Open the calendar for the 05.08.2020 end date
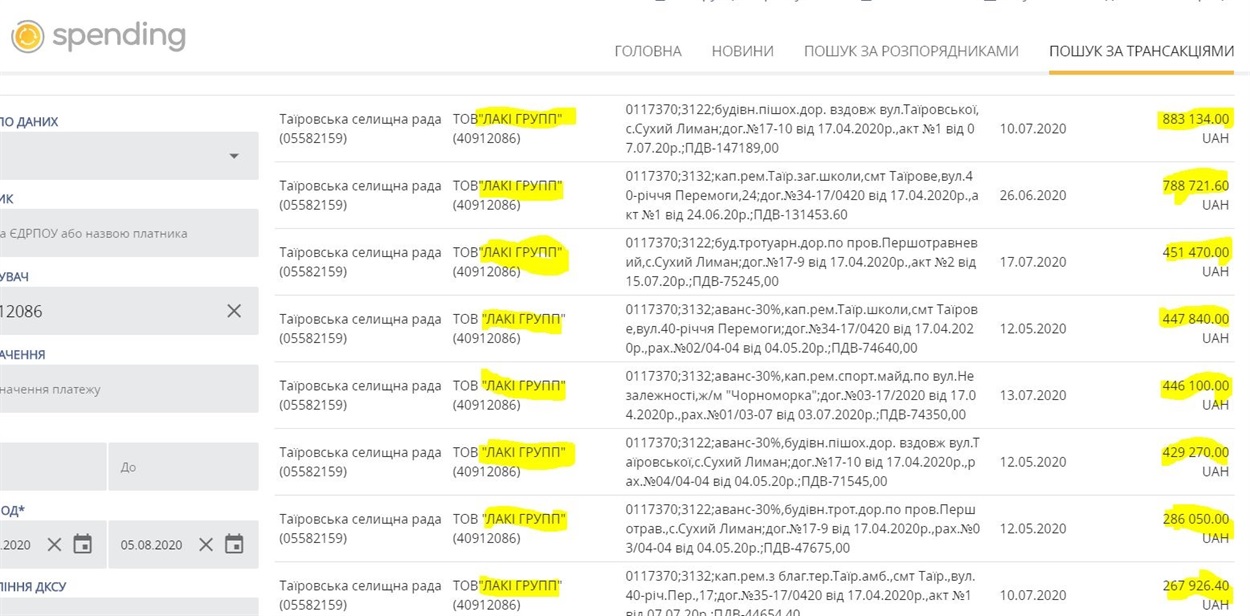1250x616 pixels. point(234,544)
